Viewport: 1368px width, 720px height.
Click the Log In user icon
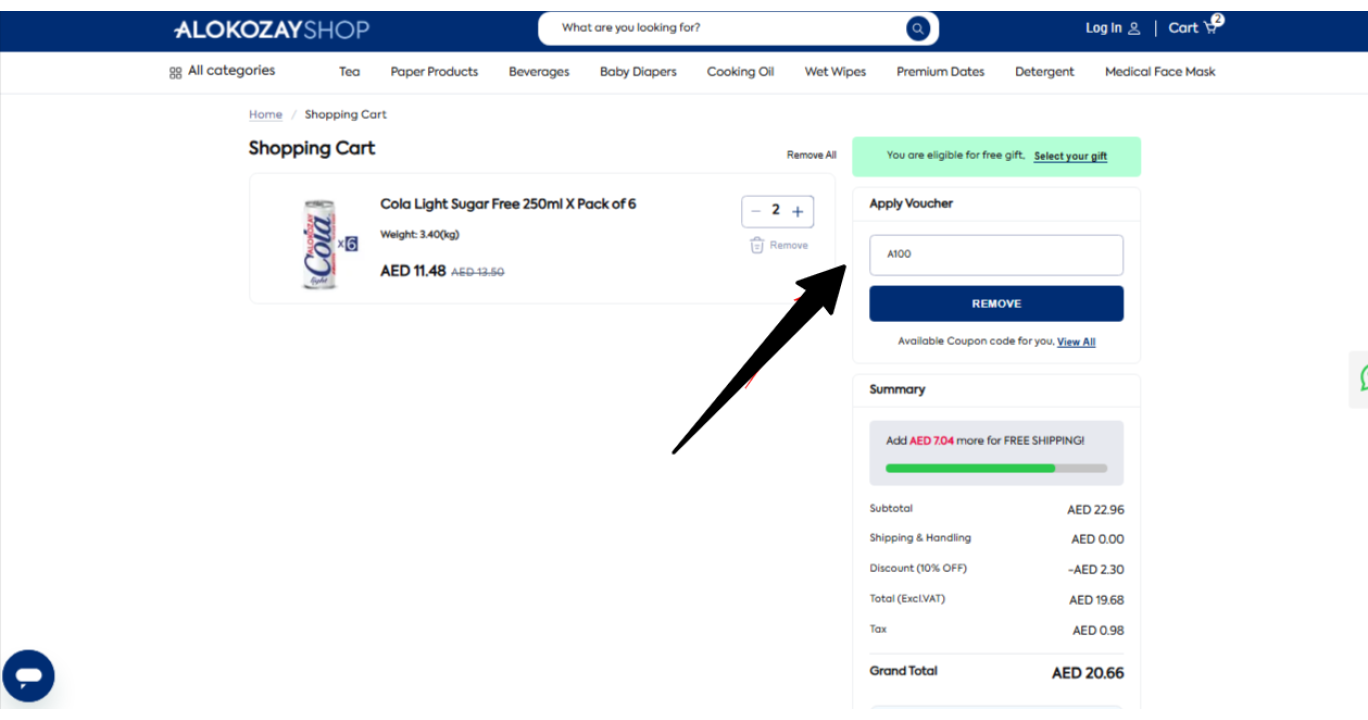(x=1134, y=29)
